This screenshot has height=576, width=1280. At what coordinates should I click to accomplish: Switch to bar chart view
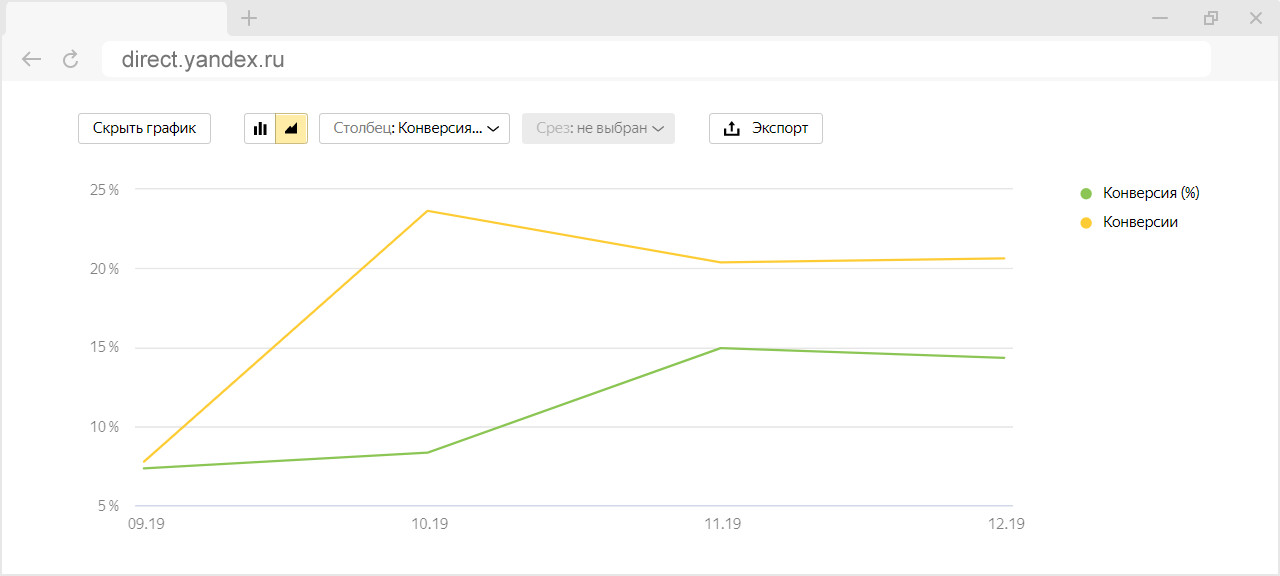pyautogui.click(x=260, y=129)
